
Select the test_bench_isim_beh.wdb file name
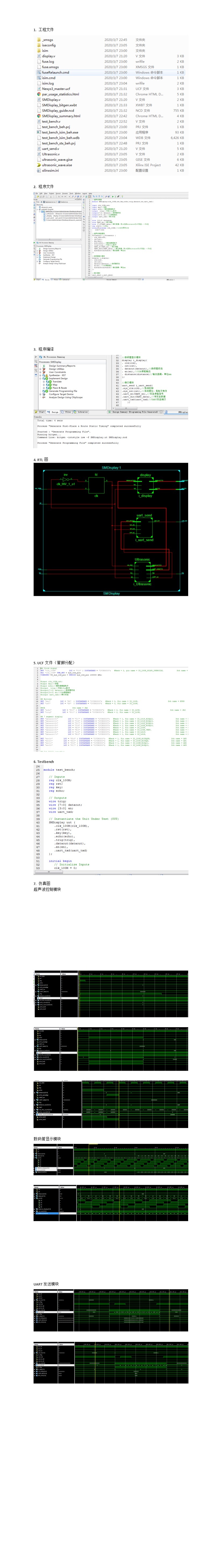[60, 138]
